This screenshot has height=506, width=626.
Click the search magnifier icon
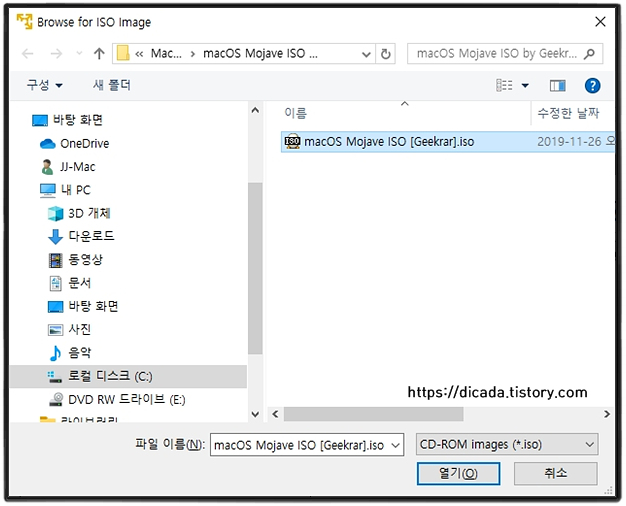(x=589, y=54)
